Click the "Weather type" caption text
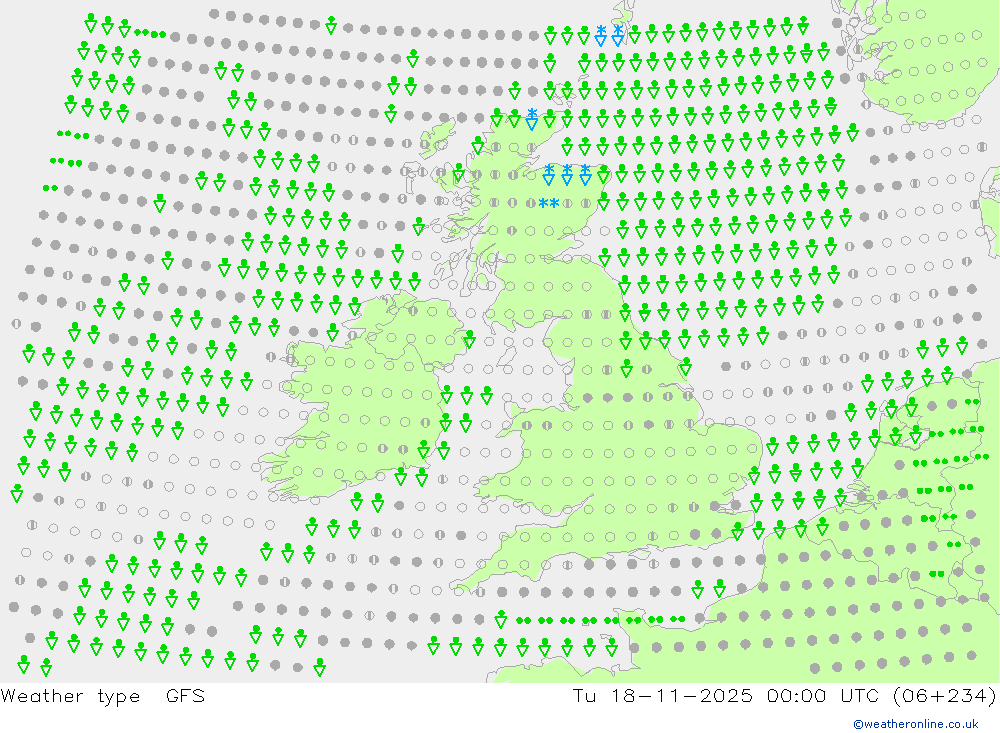 point(70,696)
